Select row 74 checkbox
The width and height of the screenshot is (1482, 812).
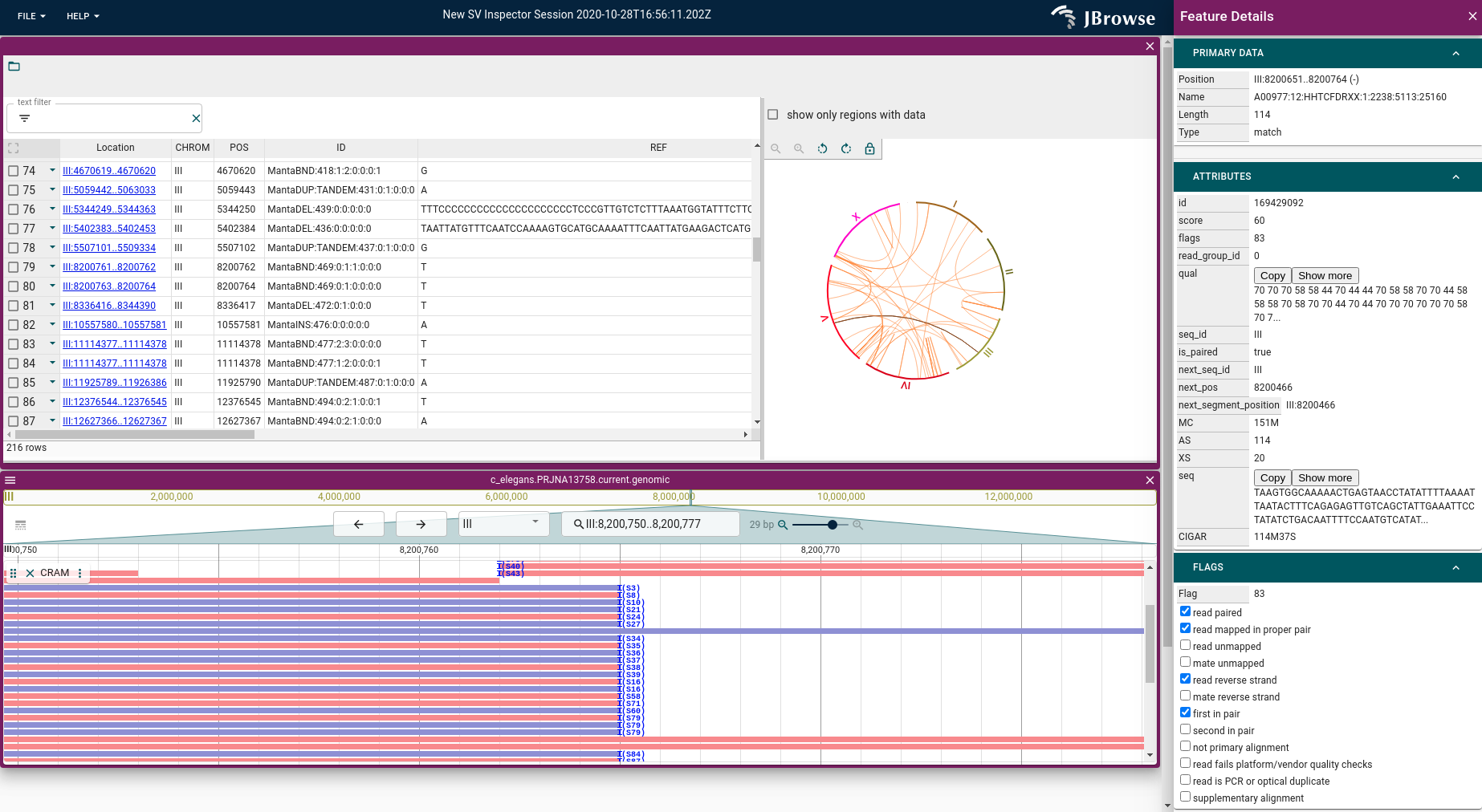[13, 171]
